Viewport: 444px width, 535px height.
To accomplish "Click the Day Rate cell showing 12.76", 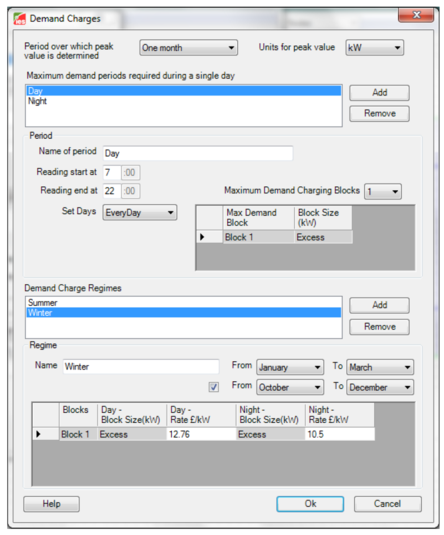I will click(x=201, y=434).
